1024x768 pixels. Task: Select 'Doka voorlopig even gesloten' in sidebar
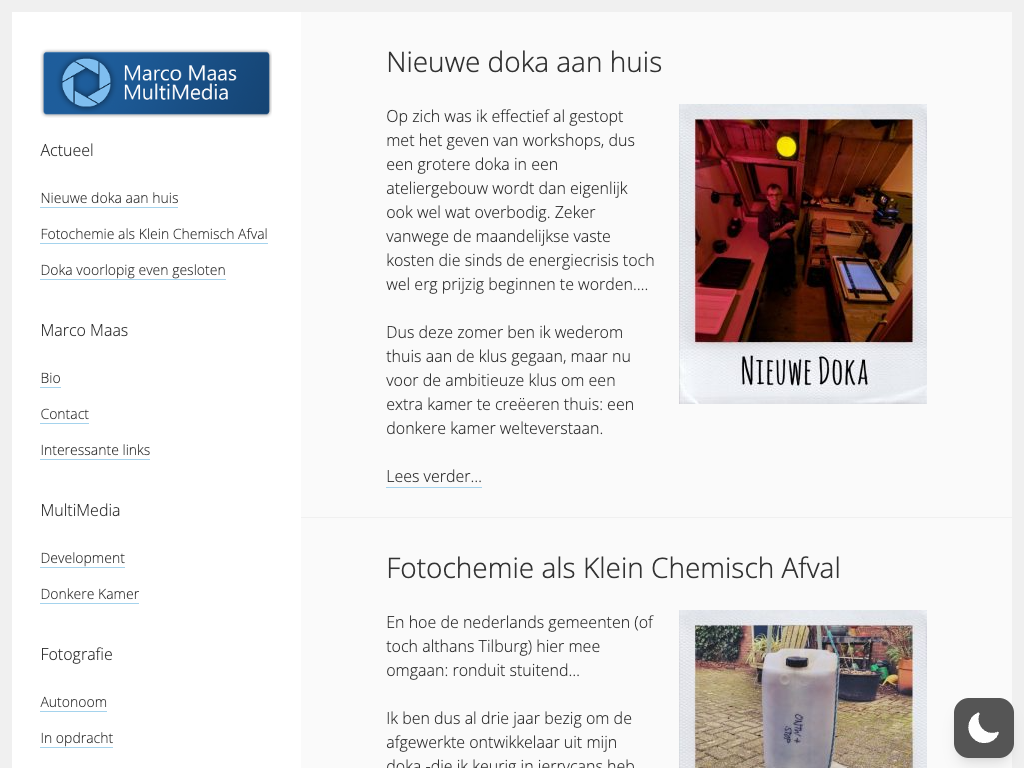[x=133, y=270]
